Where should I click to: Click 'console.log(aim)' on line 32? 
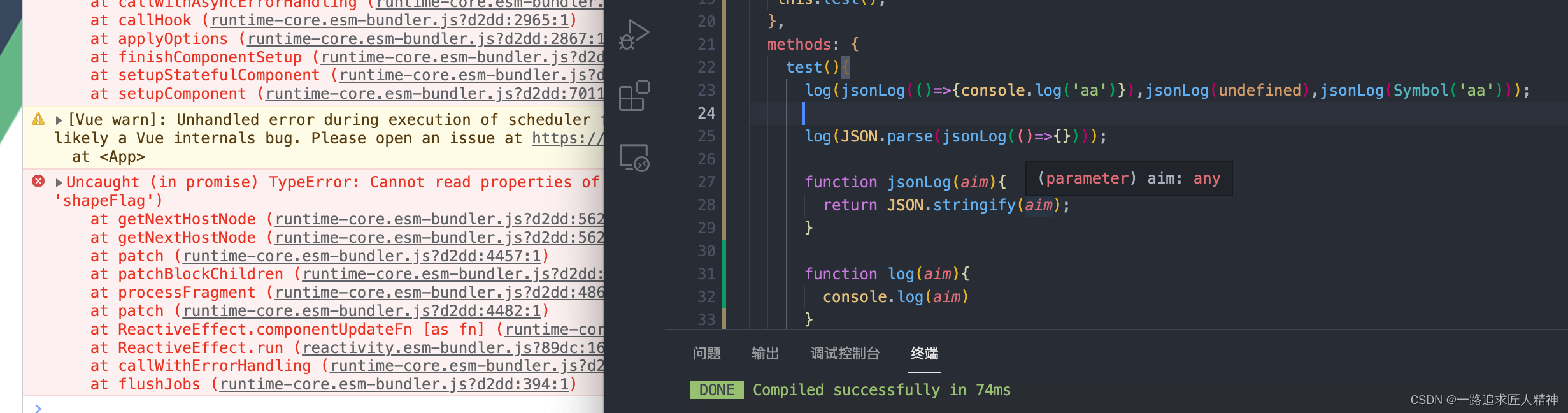click(x=895, y=297)
